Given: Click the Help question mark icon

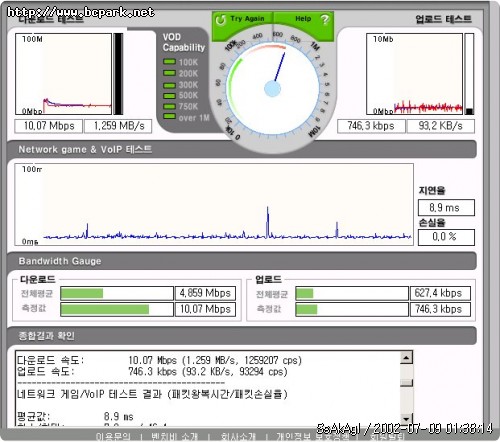Looking at the screenshot, I should pyautogui.click(x=325, y=19).
